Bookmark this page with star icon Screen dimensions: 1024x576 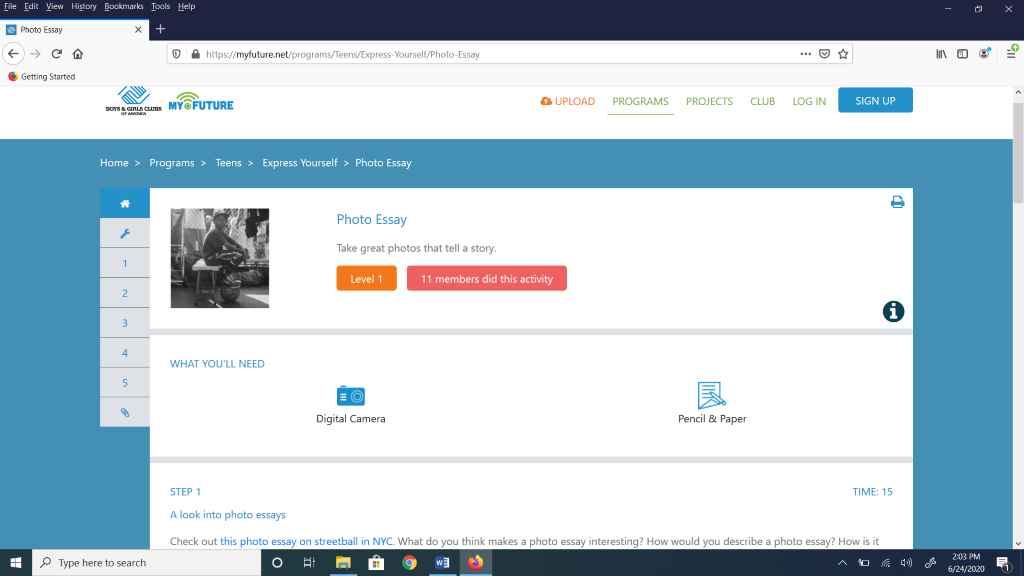coord(843,54)
